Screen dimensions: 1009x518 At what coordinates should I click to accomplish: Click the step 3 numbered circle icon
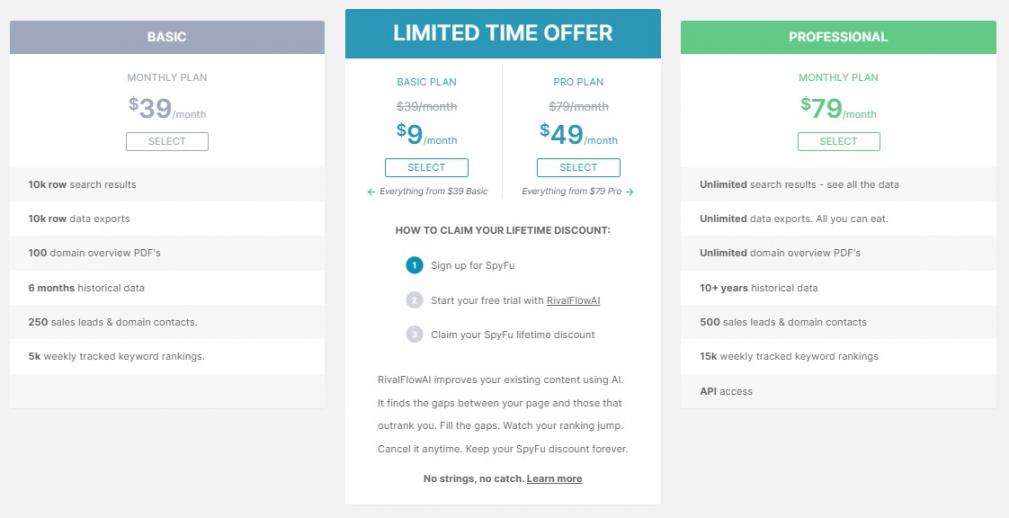(x=415, y=334)
